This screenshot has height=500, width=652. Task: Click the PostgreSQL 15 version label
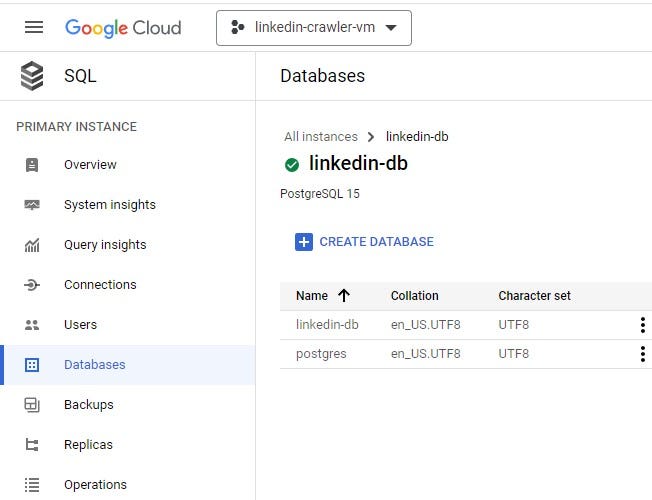pyautogui.click(x=320, y=194)
